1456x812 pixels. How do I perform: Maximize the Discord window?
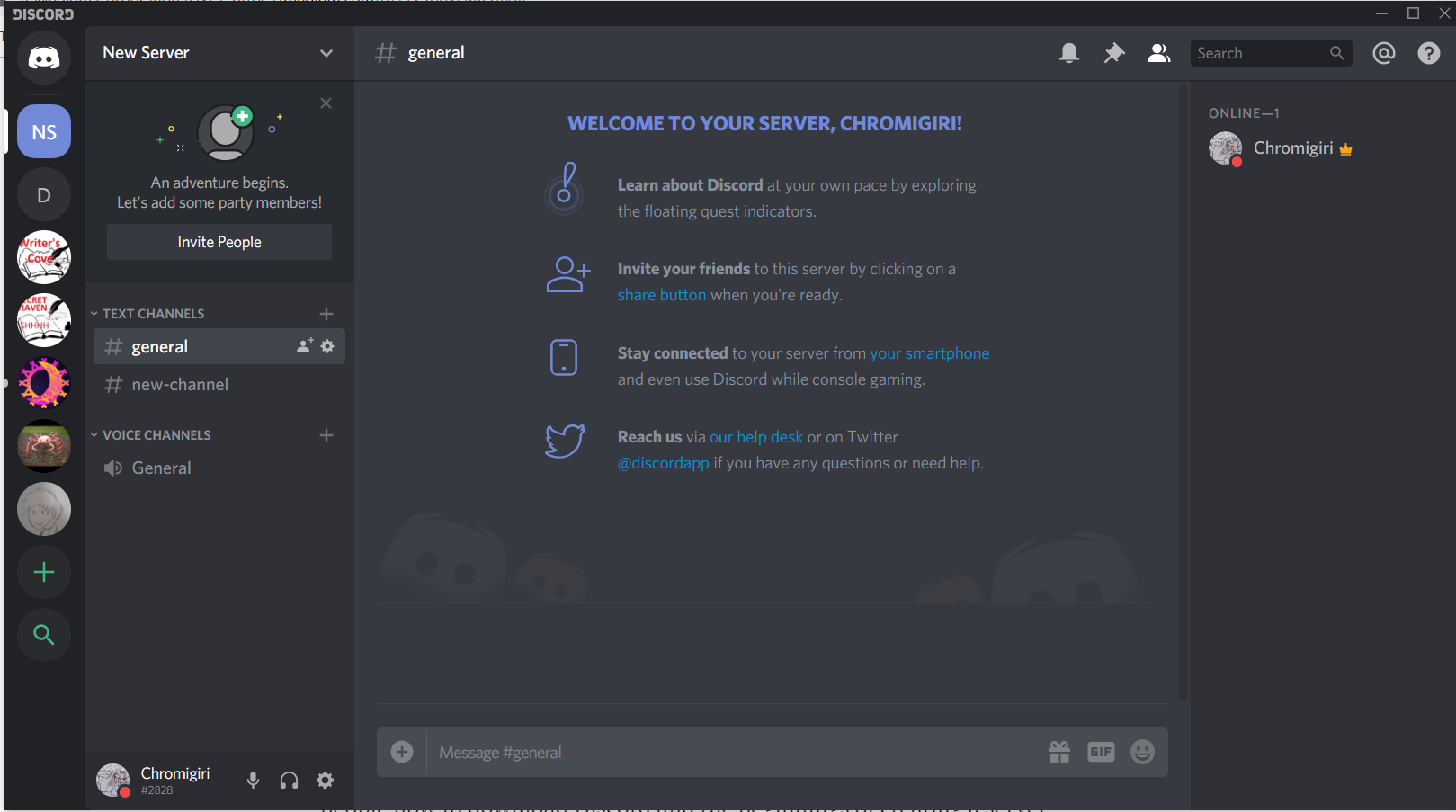coord(1414,13)
